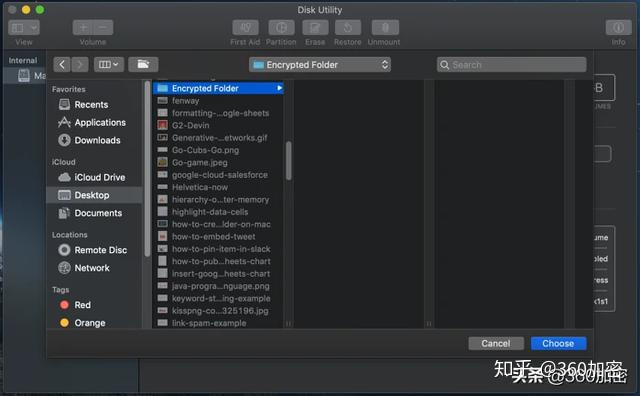Screen dimensions: 640x396
Task: Click the green zoom window button
Action: [x=40, y=9]
